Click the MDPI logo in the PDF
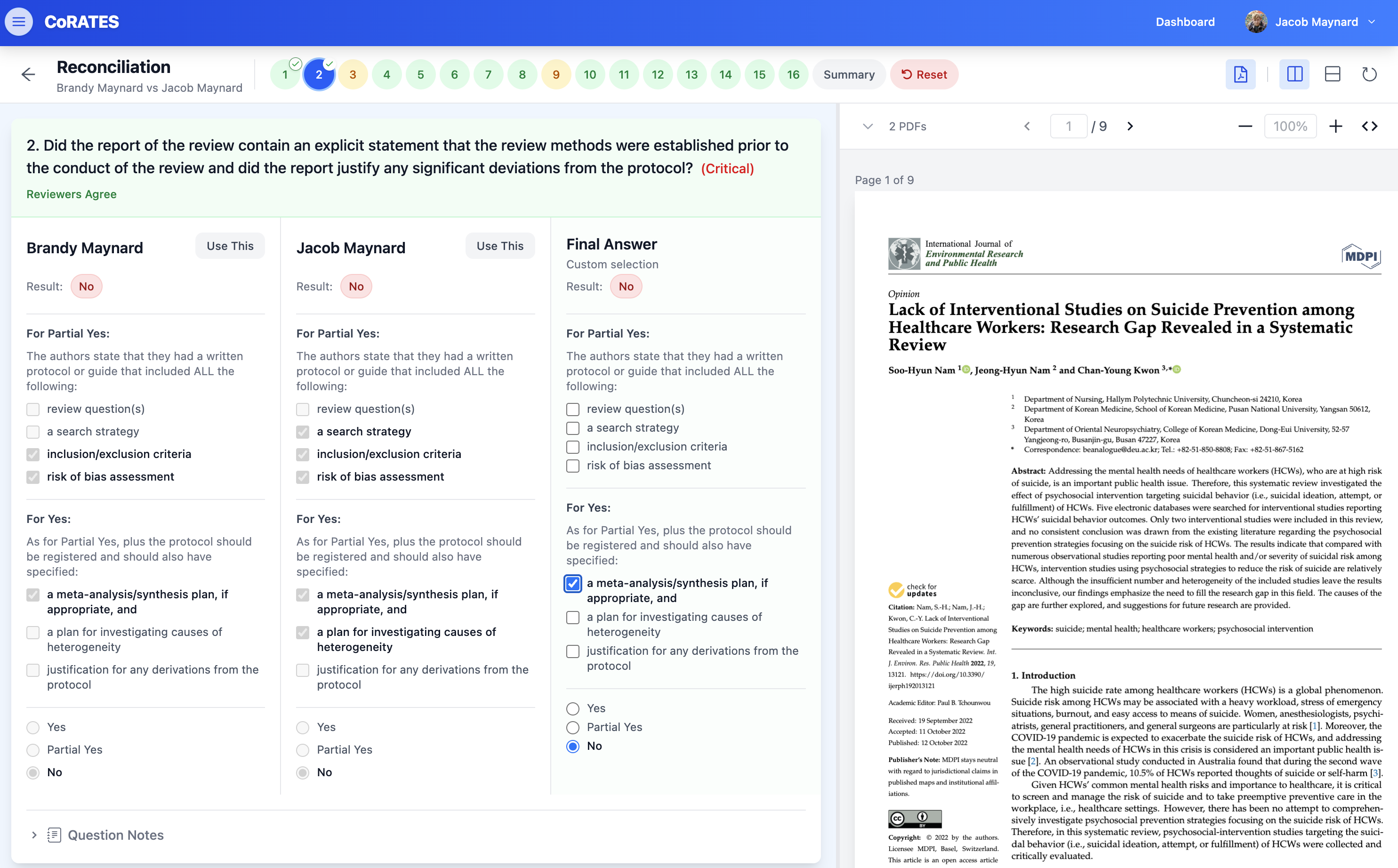Screen dimensions: 1398x868 coord(1361,256)
